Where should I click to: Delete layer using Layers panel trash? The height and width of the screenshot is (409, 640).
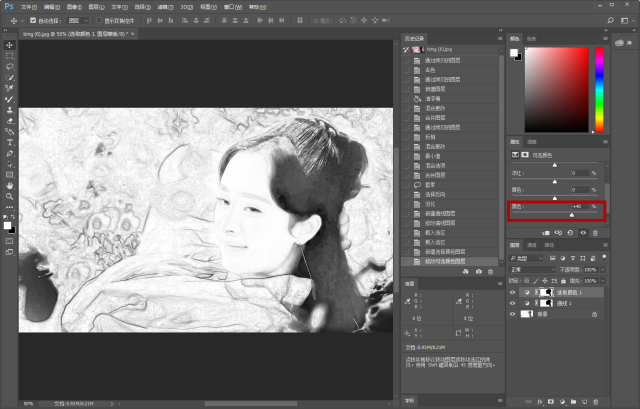pos(596,402)
